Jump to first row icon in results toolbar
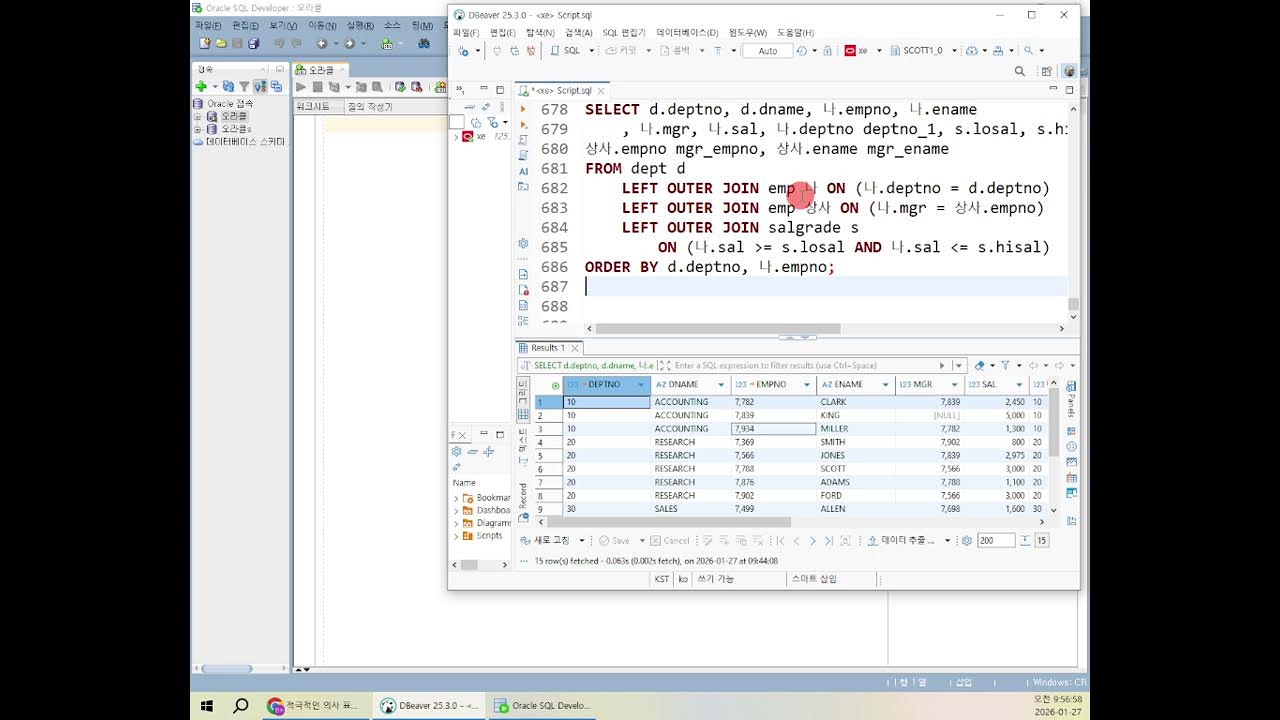The image size is (1280, 720). tap(780, 541)
